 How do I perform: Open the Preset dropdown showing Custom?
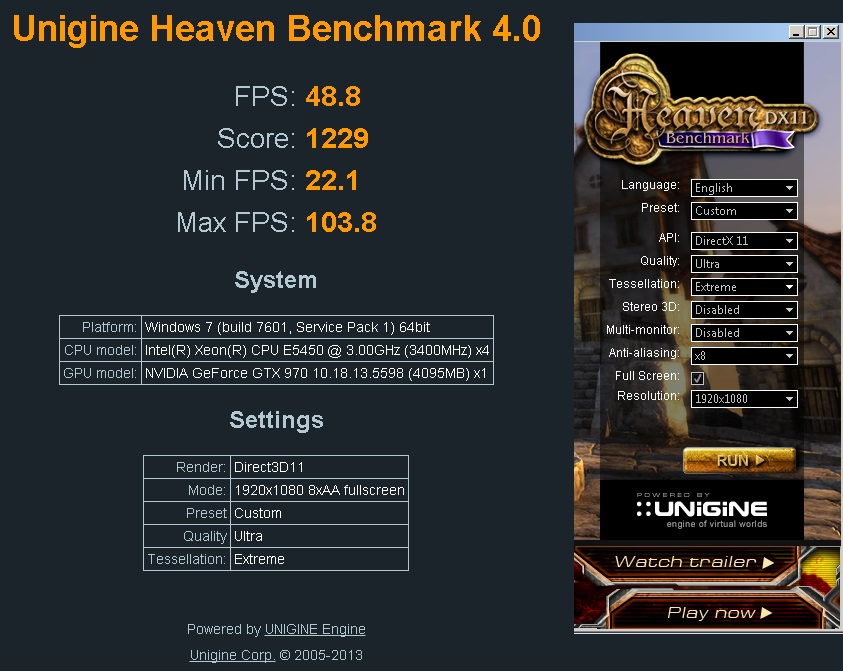click(744, 211)
